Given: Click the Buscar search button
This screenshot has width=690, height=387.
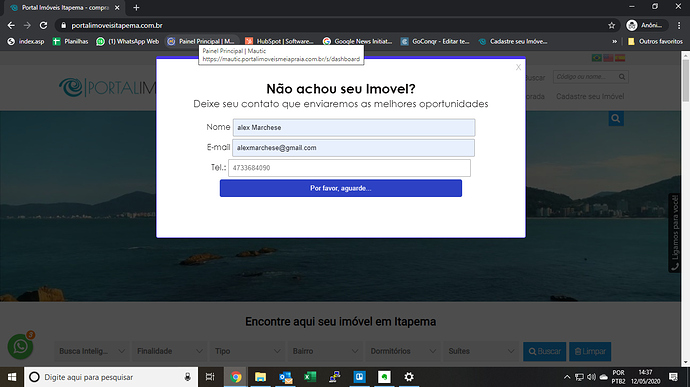Looking at the screenshot, I should [544, 351].
